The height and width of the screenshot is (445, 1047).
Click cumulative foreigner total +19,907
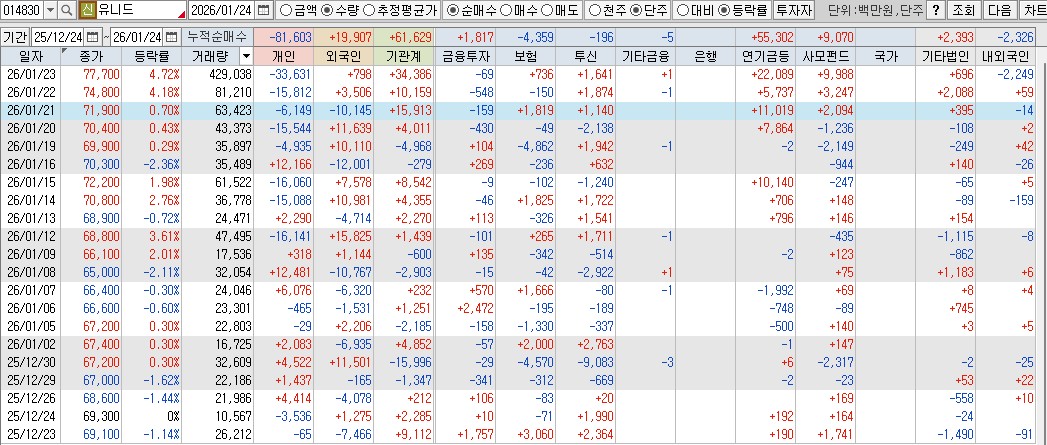[344, 37]
